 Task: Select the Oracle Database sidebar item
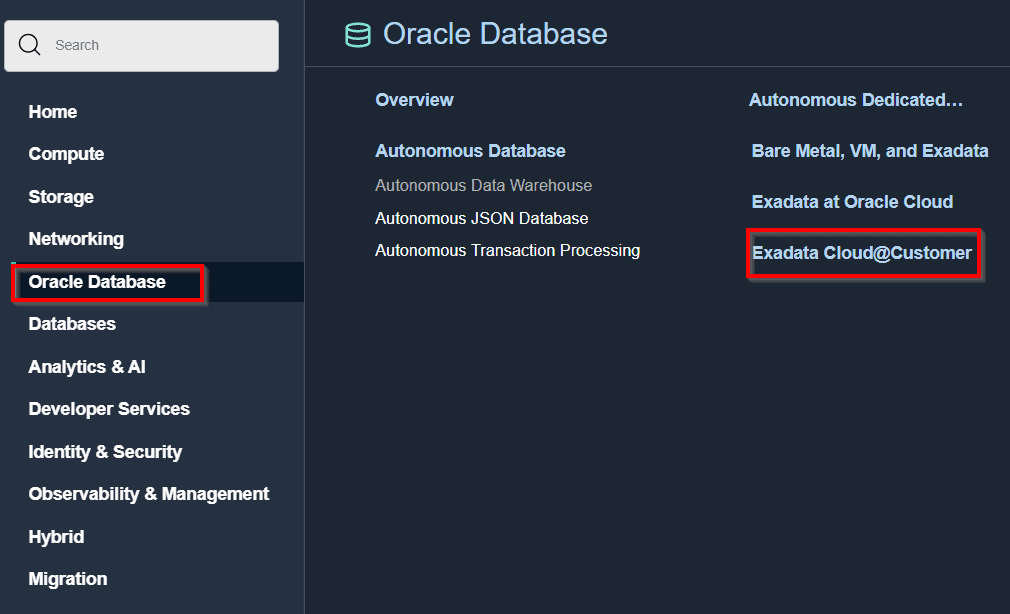coord(97,282)
